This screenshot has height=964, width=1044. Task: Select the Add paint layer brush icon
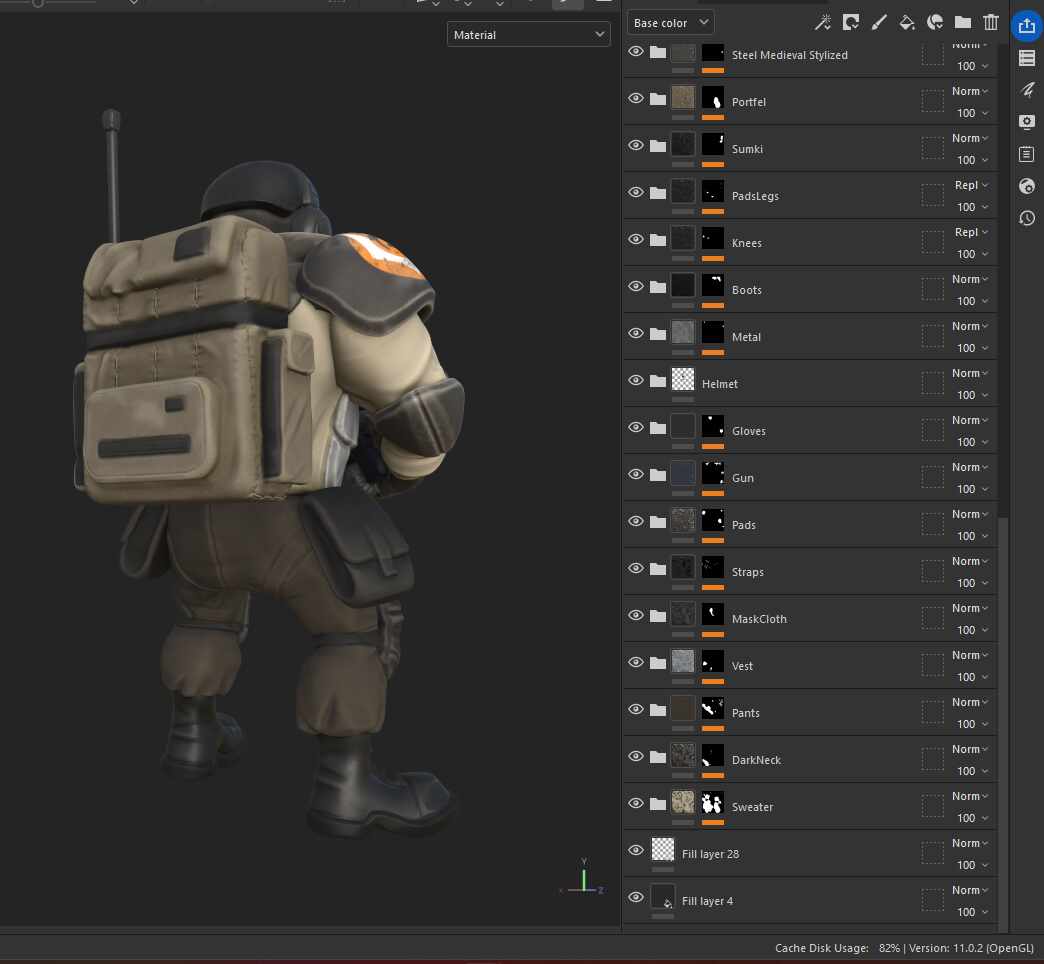coord(879,22)
